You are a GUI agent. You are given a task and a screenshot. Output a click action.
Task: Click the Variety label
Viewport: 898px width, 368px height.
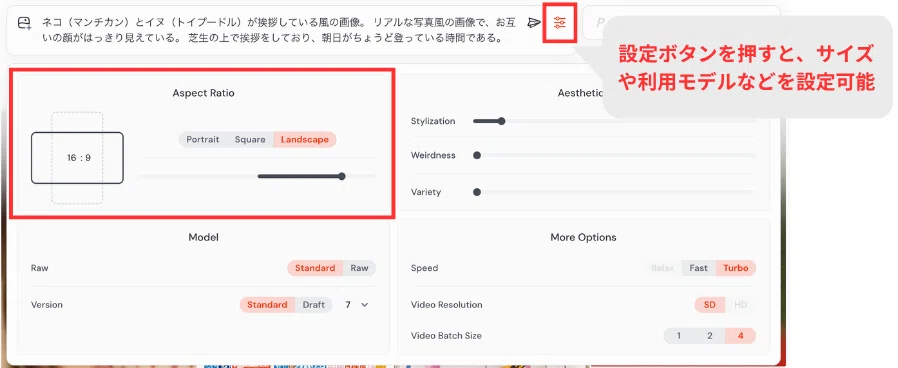click(x=426, y=192)
